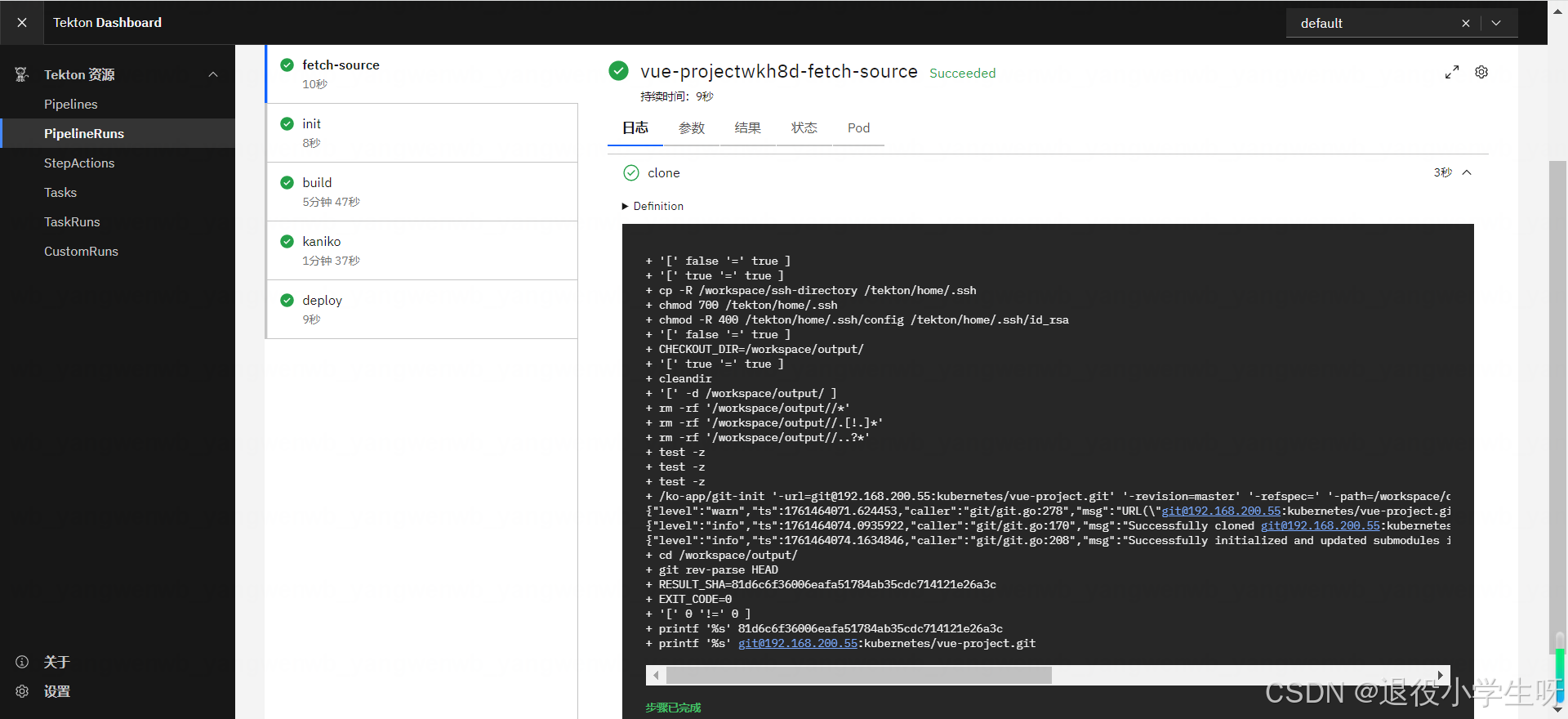Select the deploy task
Viewport: 1568px width, 719px height.
coord(422,309)
